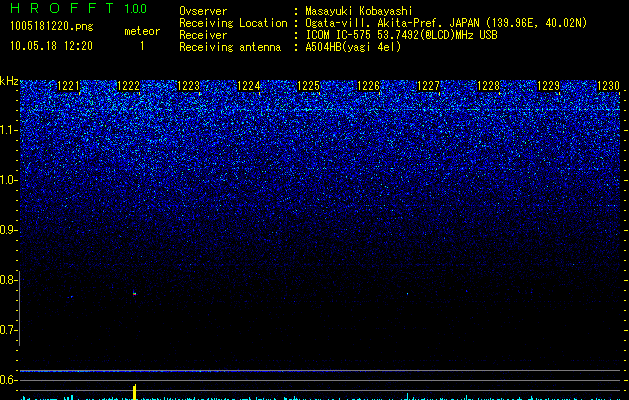
Task: Click the 0.9 kHz axis label
Action: 8,230
